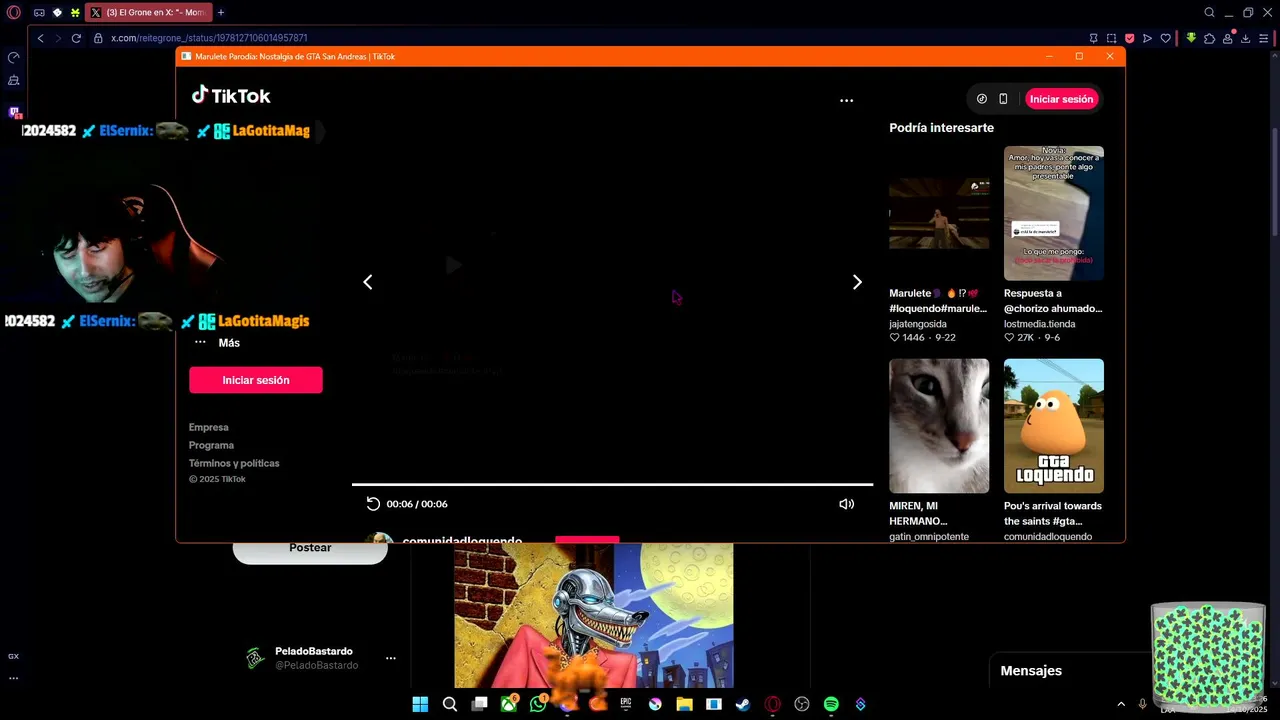Click the TikTok coin/get-app icon in header

982,99
